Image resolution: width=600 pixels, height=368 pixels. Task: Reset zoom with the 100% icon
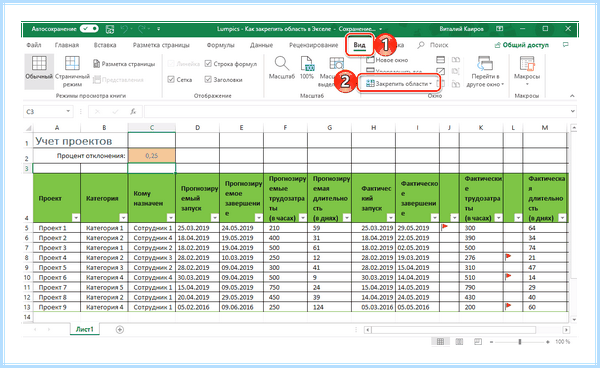click(307, 64)
